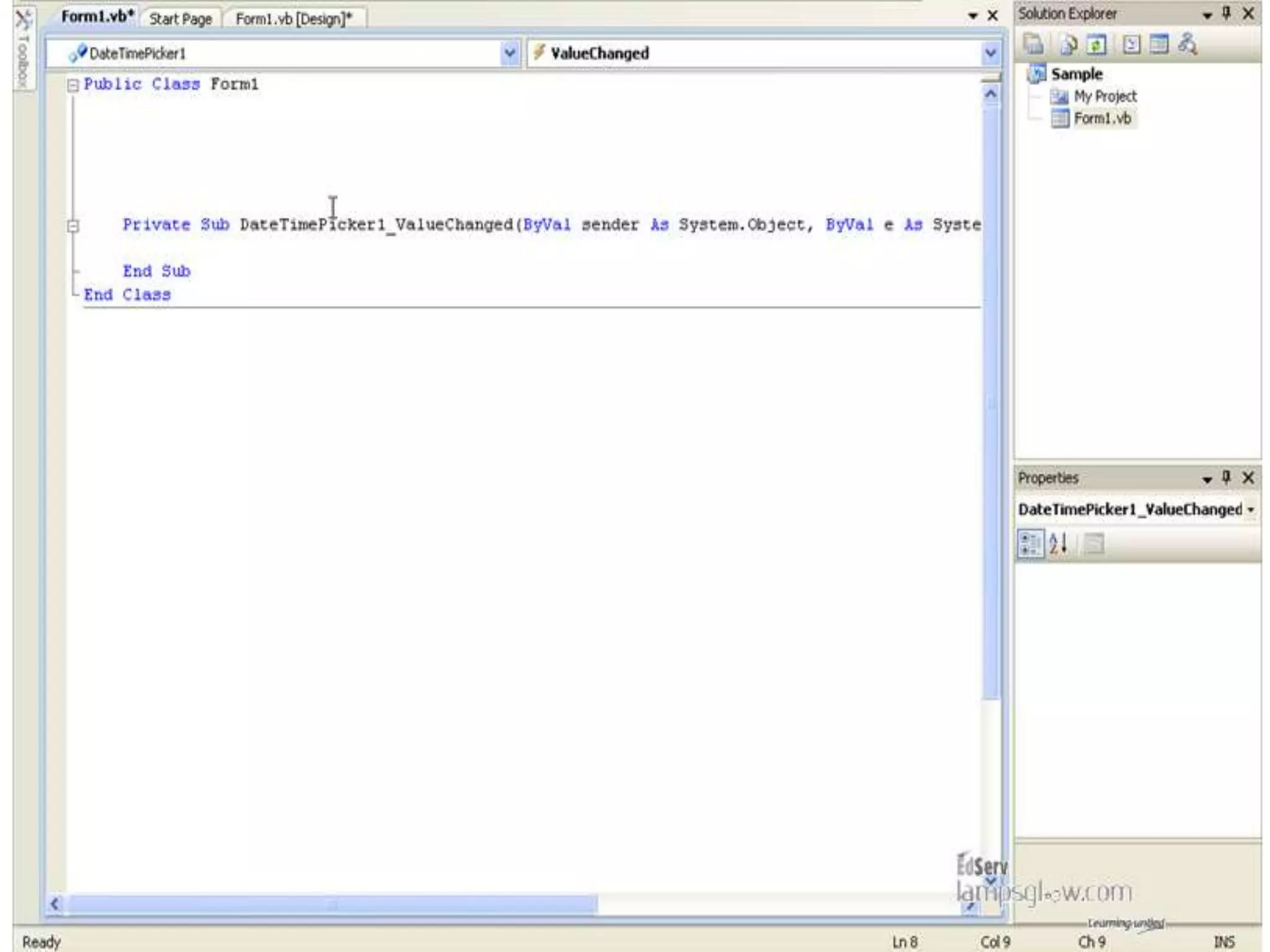The width and height of the screenshot is (1270, 952).
Task: Click the Property Pages icon in Properties
Action: click(1095, 544)
